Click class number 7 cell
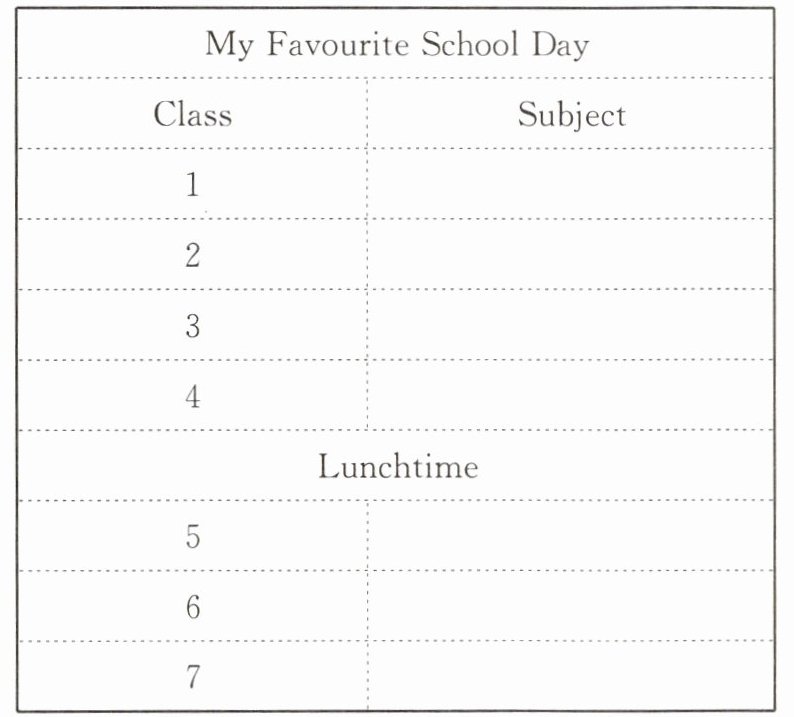This screenshot has height=717, width=794. point(192,677)
